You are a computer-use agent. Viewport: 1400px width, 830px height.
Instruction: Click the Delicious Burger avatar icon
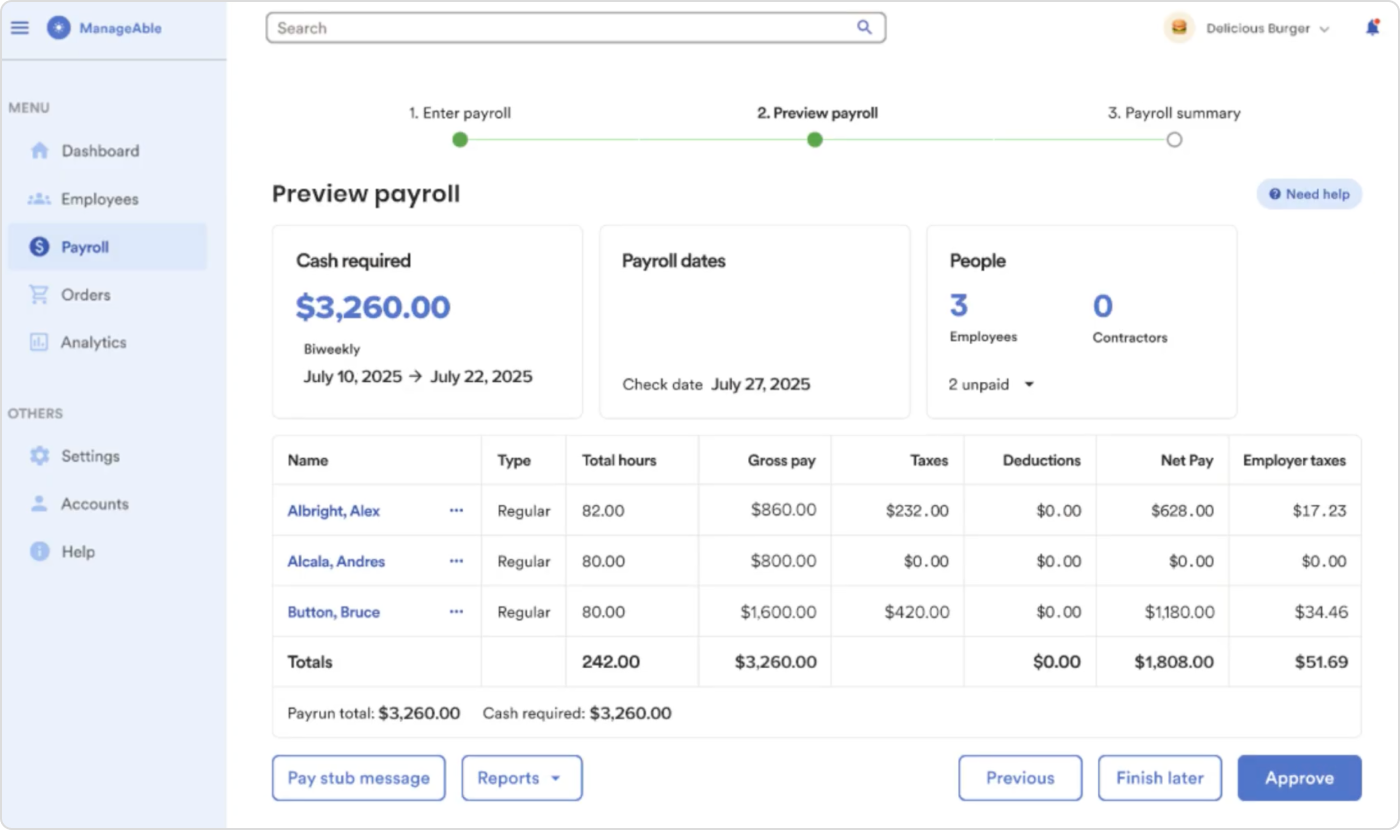(x=1180, y=28)
